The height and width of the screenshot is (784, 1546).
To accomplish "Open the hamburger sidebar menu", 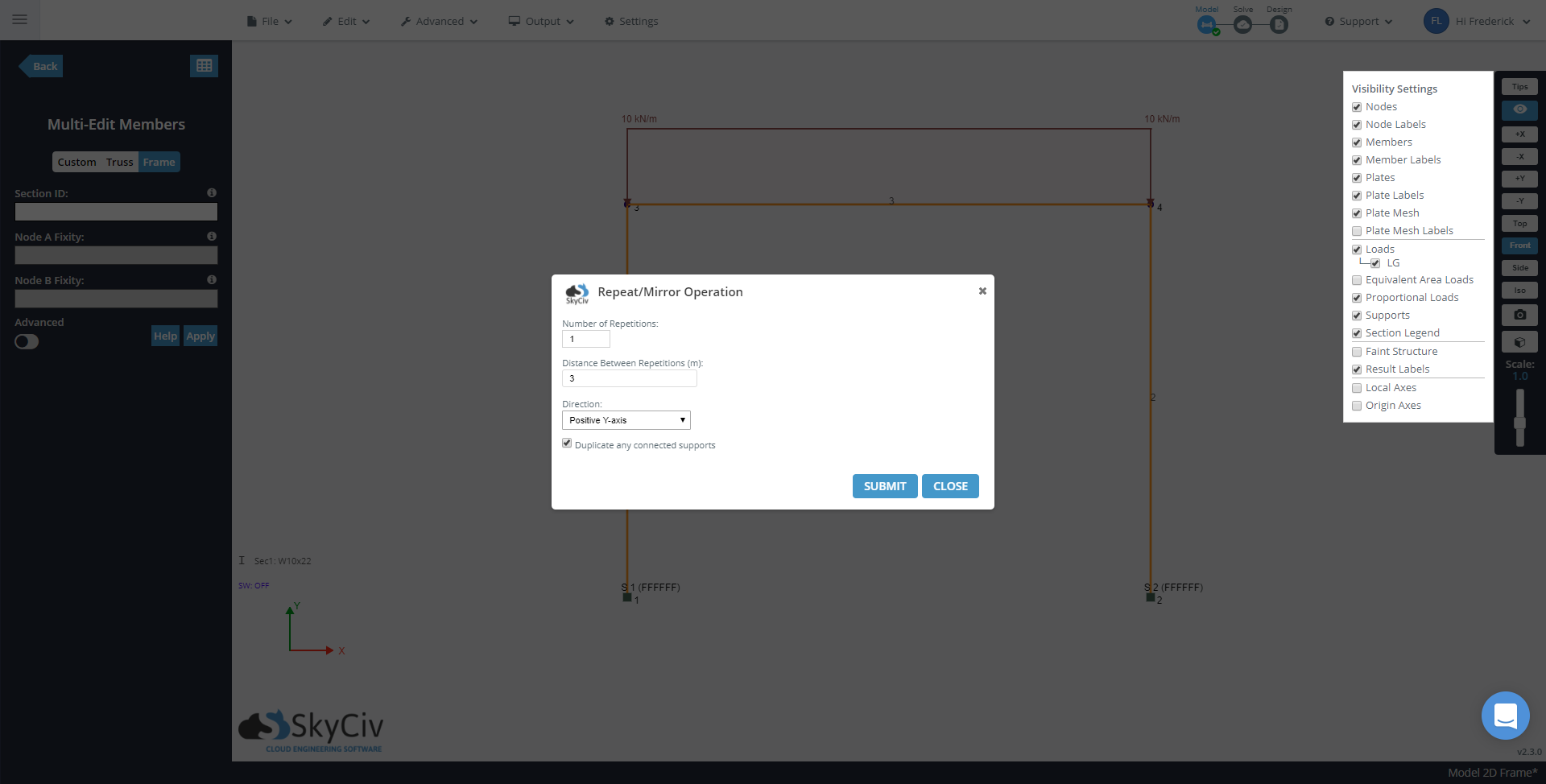I will [20, 20].
